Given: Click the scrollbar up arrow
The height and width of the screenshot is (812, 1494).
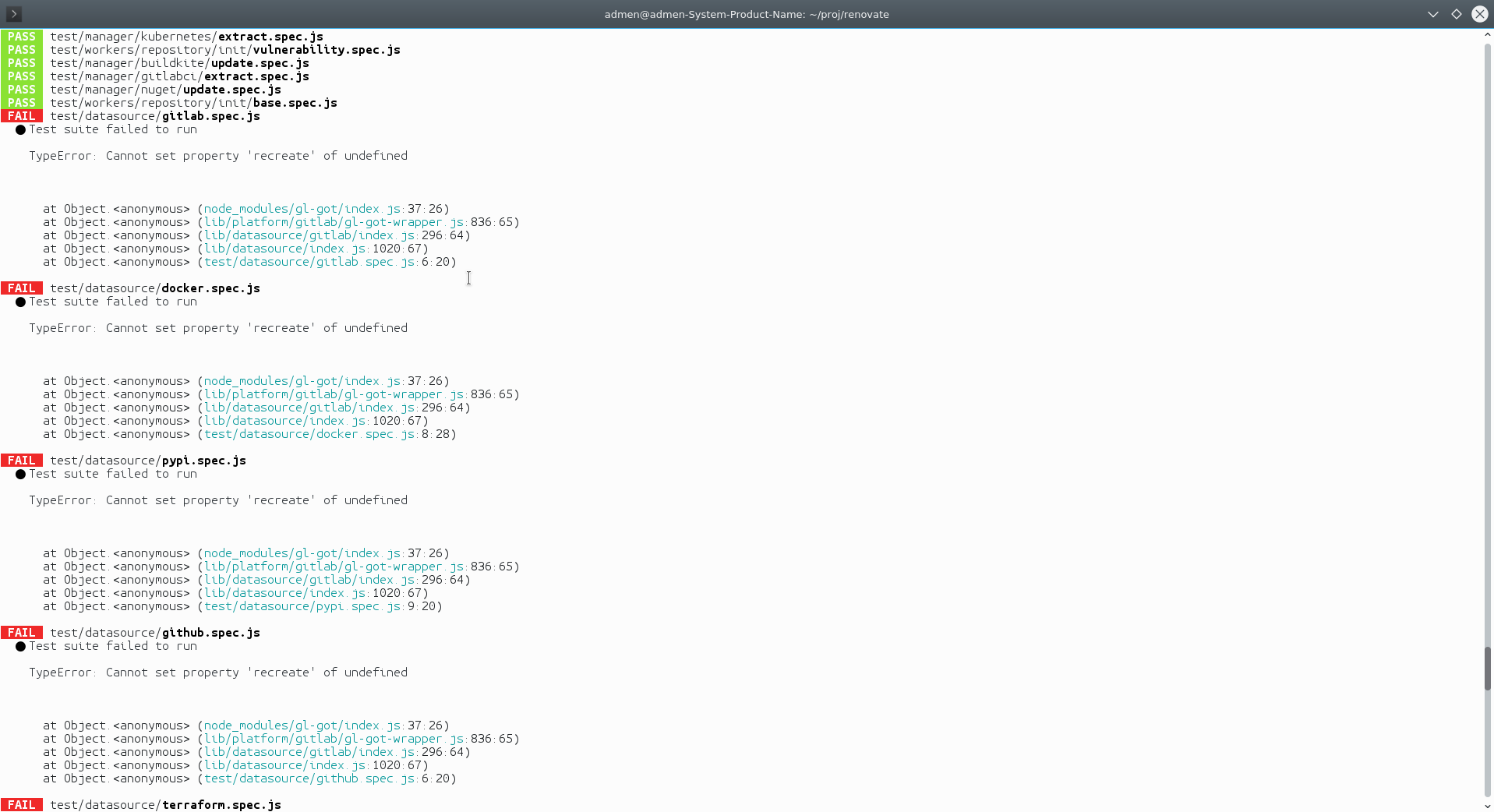Looking at the screenshot, I should click(1487, 35).
